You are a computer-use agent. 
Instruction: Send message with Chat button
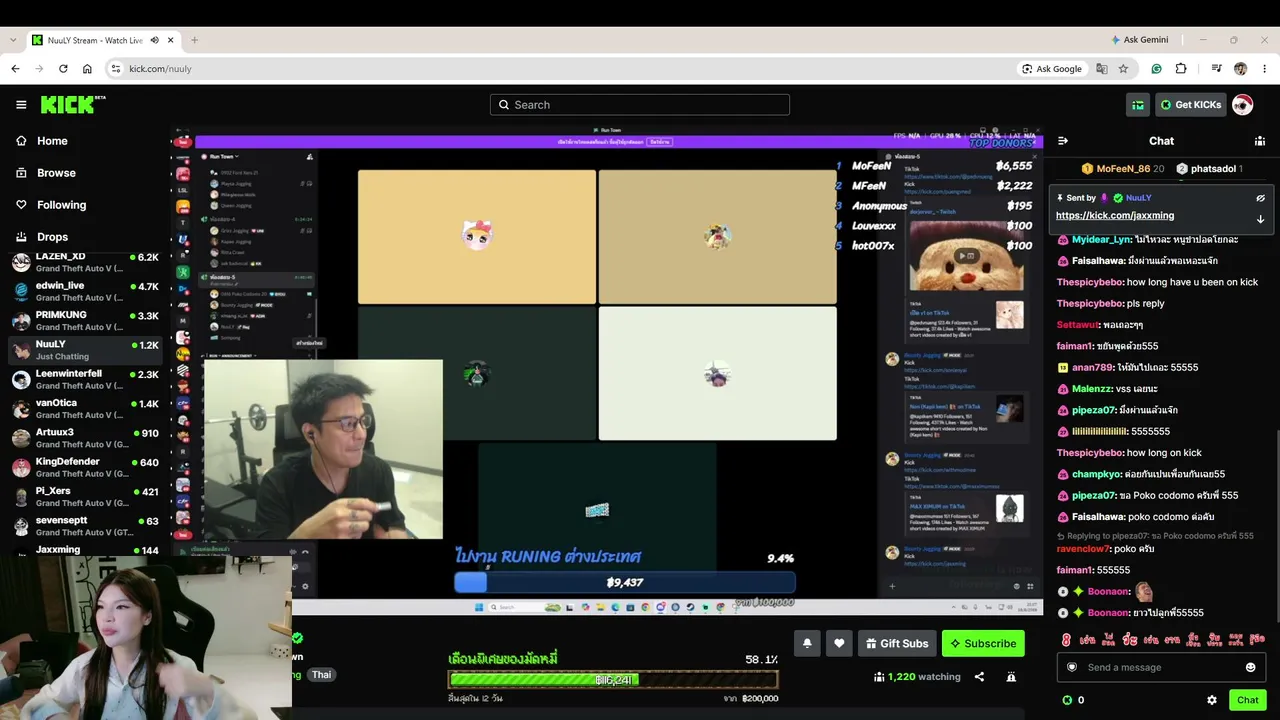pos(1247,700)
